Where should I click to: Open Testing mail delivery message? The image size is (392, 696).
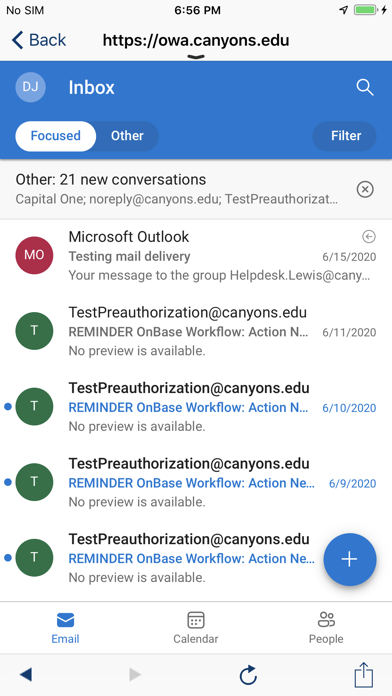196,256
